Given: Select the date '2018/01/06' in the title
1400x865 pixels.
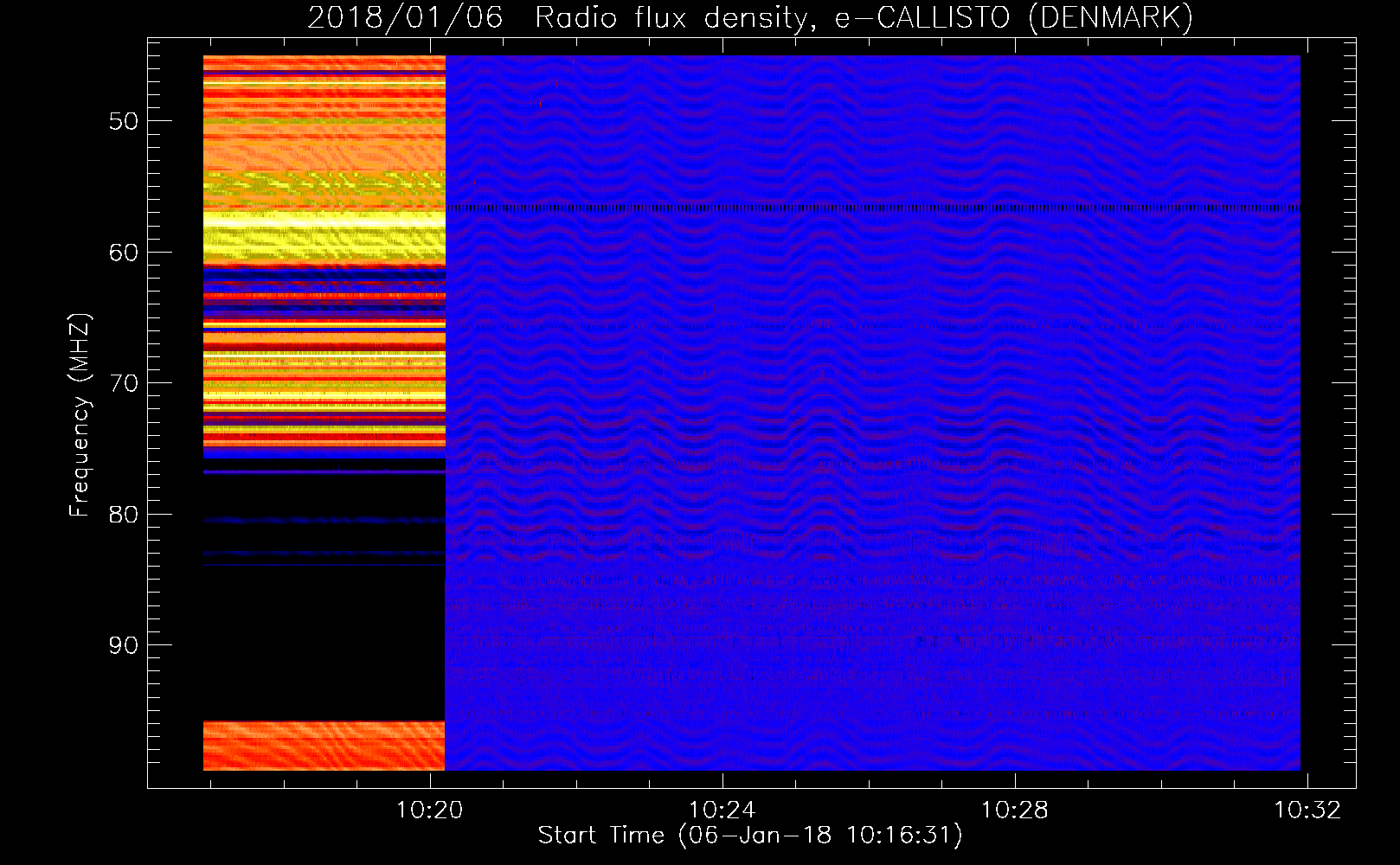Looking at the screenshot, I should [x=405, y=17].
